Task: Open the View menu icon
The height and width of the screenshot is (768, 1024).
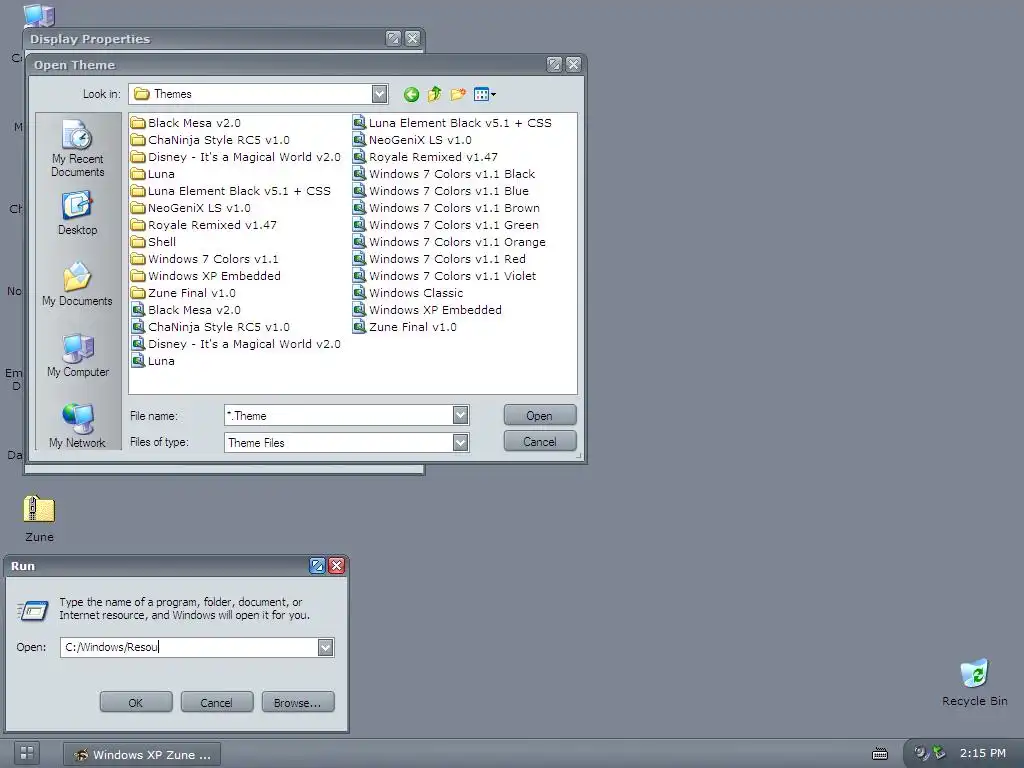Action: coord(485,95)
